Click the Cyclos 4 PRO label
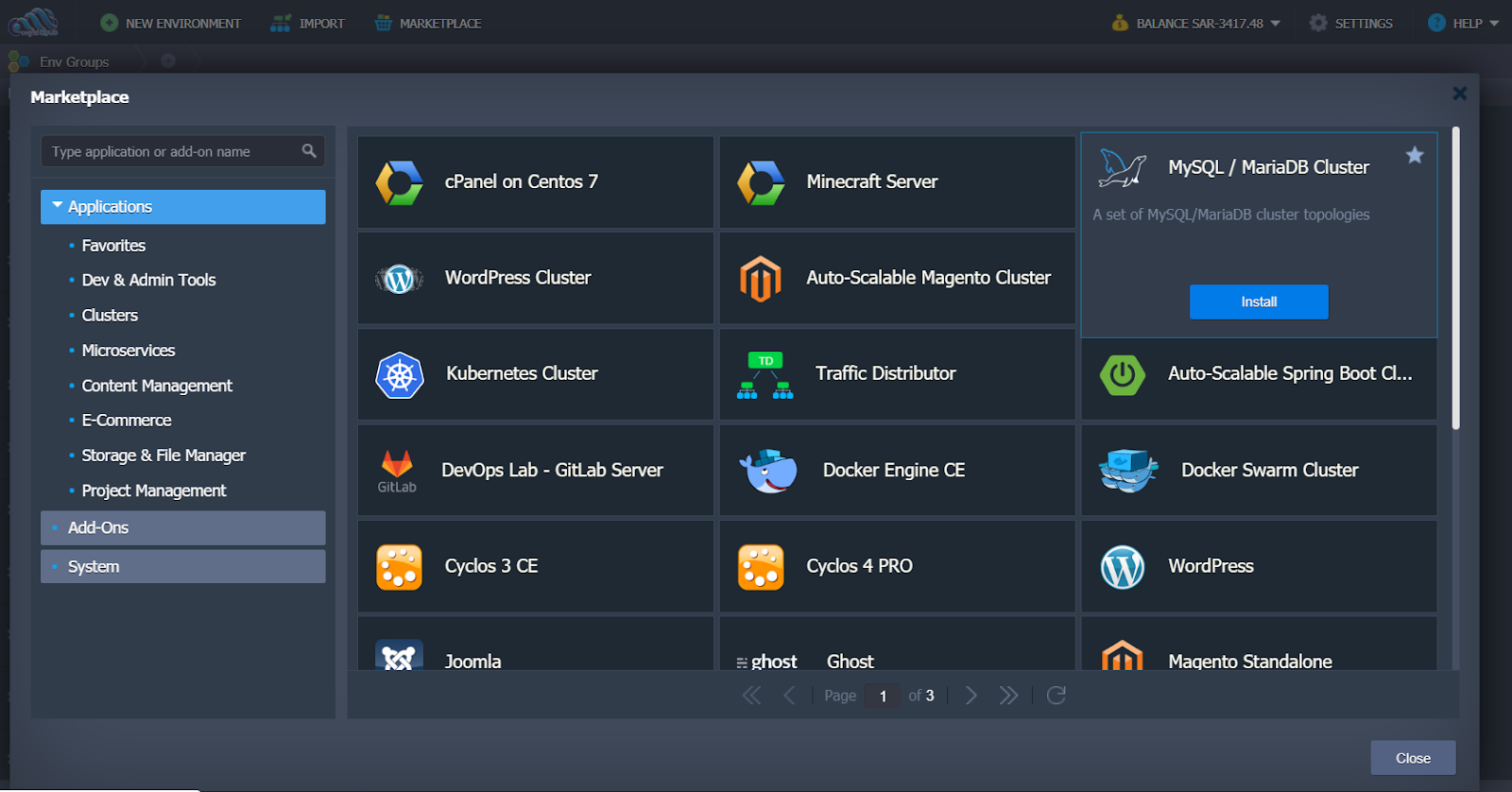This screenshot has width=1512, height=792. (x=859, y=566)
